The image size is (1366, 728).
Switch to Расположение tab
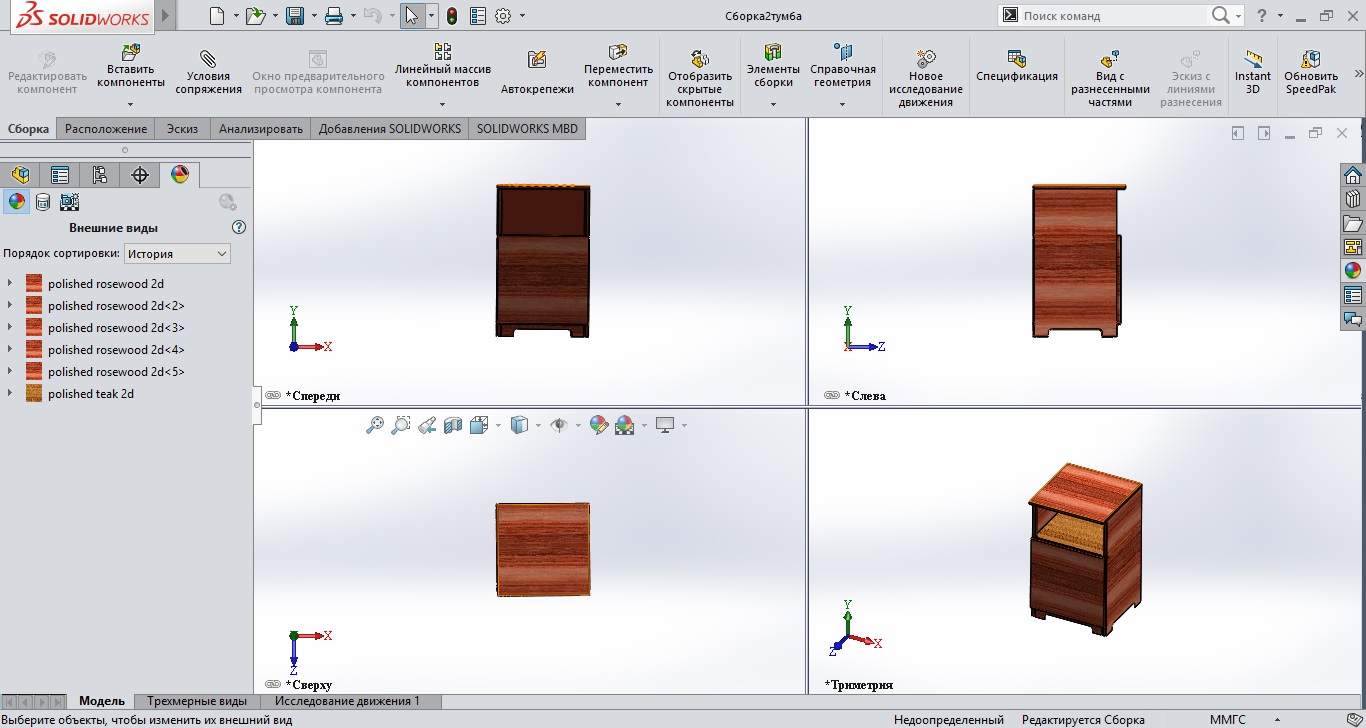click(x=106, y=128)
